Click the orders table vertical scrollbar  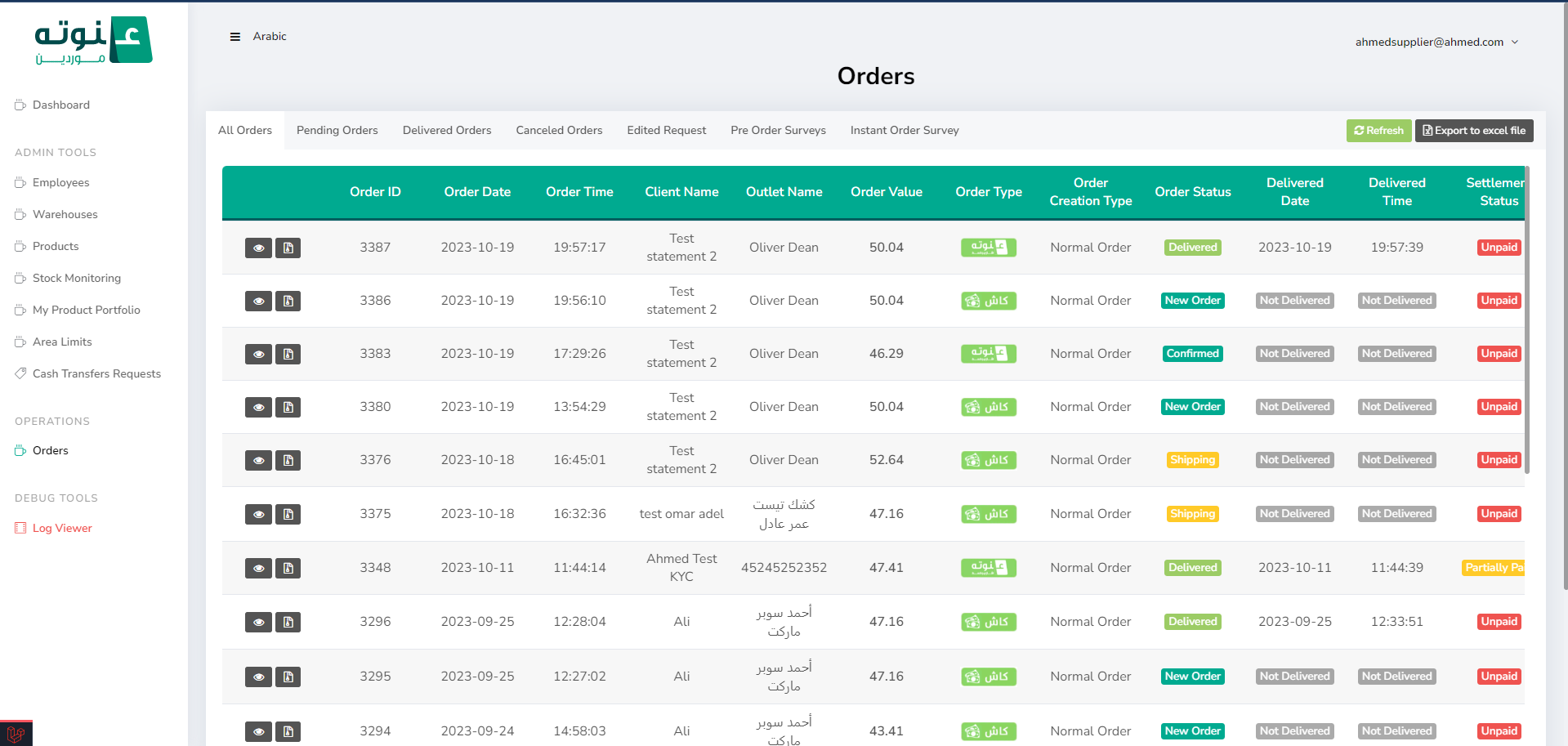[x=1526, y=327]
